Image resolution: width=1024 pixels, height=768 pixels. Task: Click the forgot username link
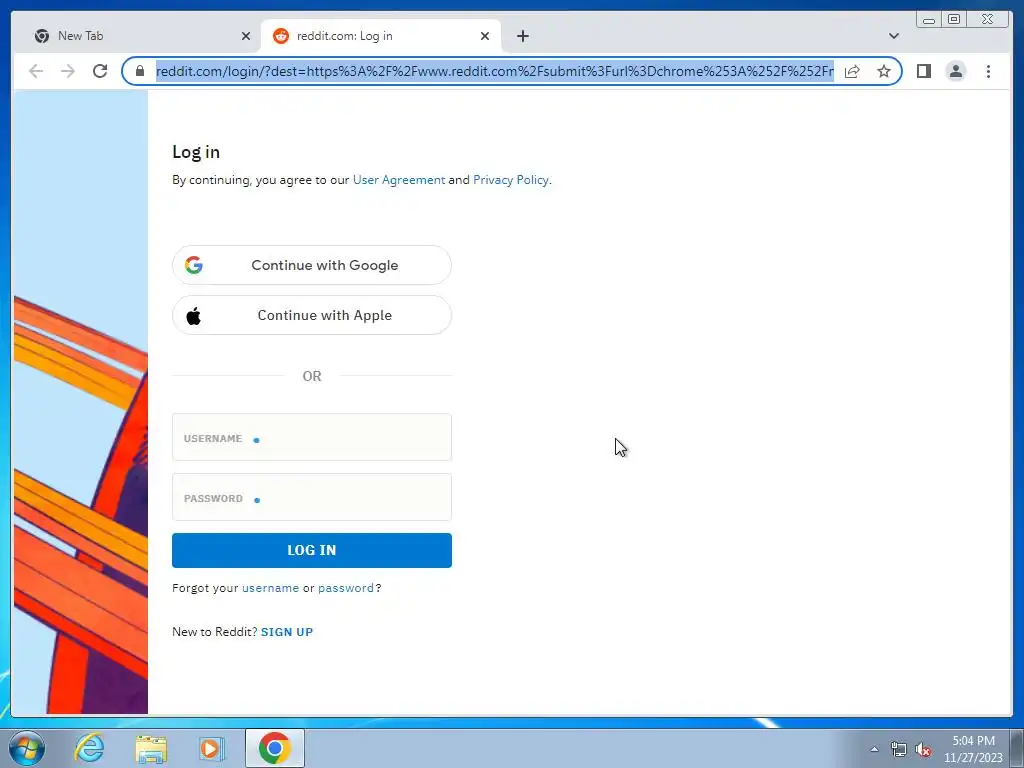point(270,588)
